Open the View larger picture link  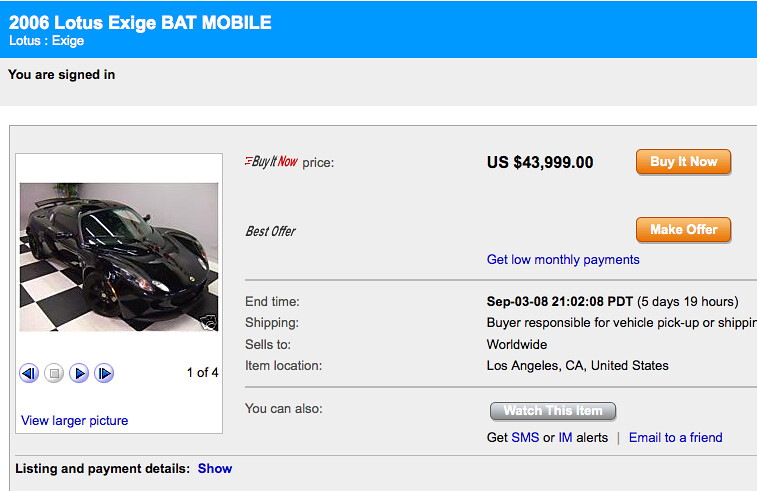74,421
